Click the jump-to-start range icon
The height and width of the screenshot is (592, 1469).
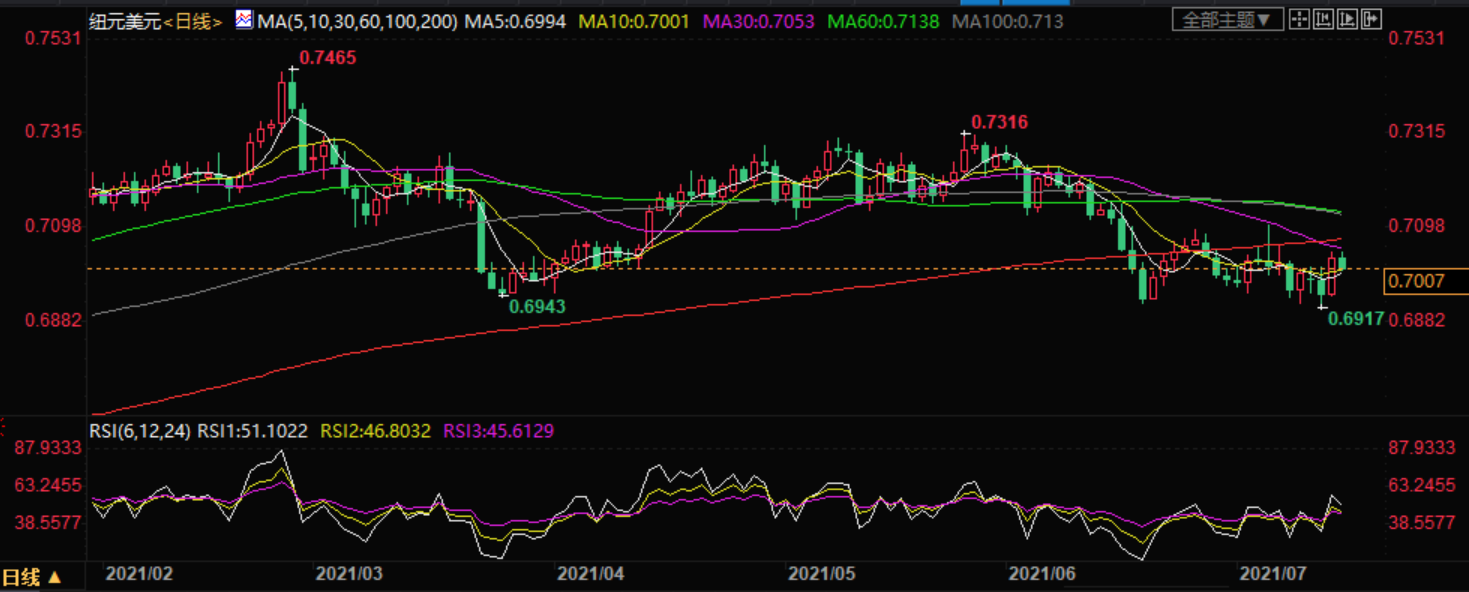pos(1323,19)
